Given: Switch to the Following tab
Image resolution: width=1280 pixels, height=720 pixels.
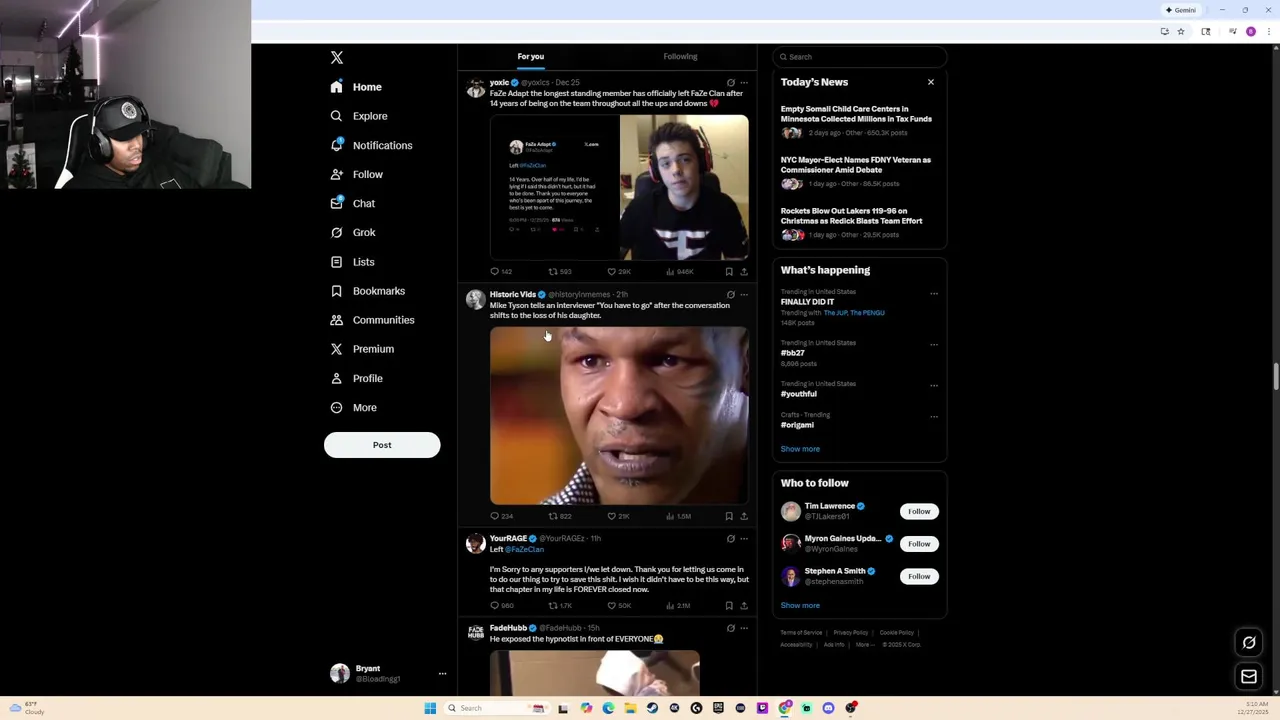Looking at the screenshot, I should 681,57.
